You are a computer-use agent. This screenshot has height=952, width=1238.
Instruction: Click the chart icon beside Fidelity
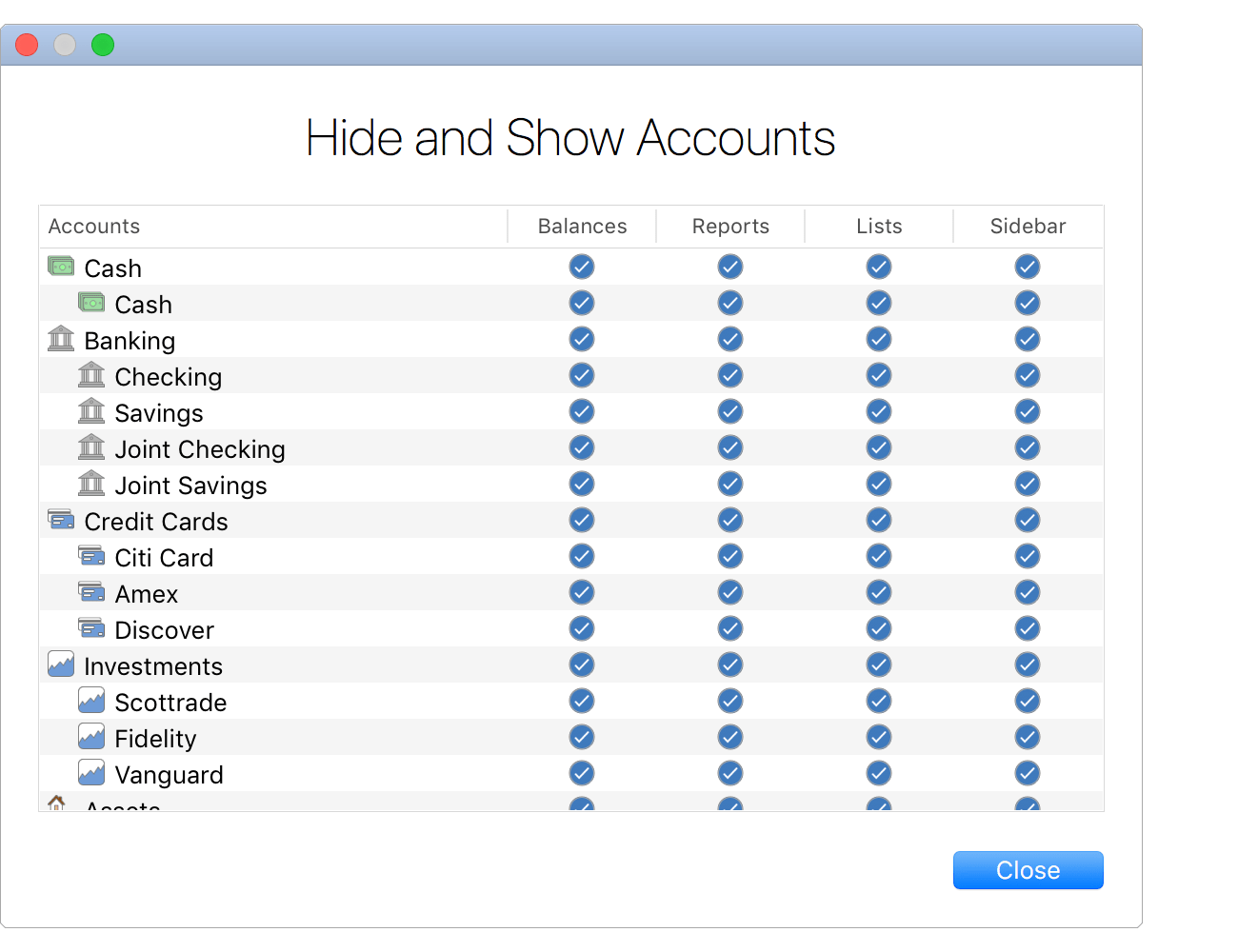(x=91, y=736)
